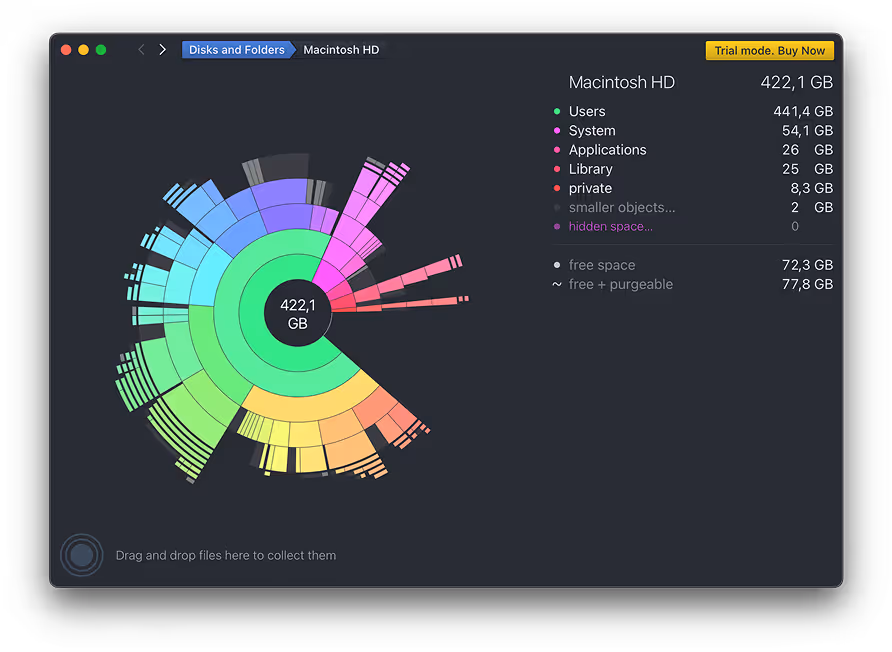Select the Macintosh HD breadcrumb
Viewport: 892px width, 652px height.
coord(341,50)
